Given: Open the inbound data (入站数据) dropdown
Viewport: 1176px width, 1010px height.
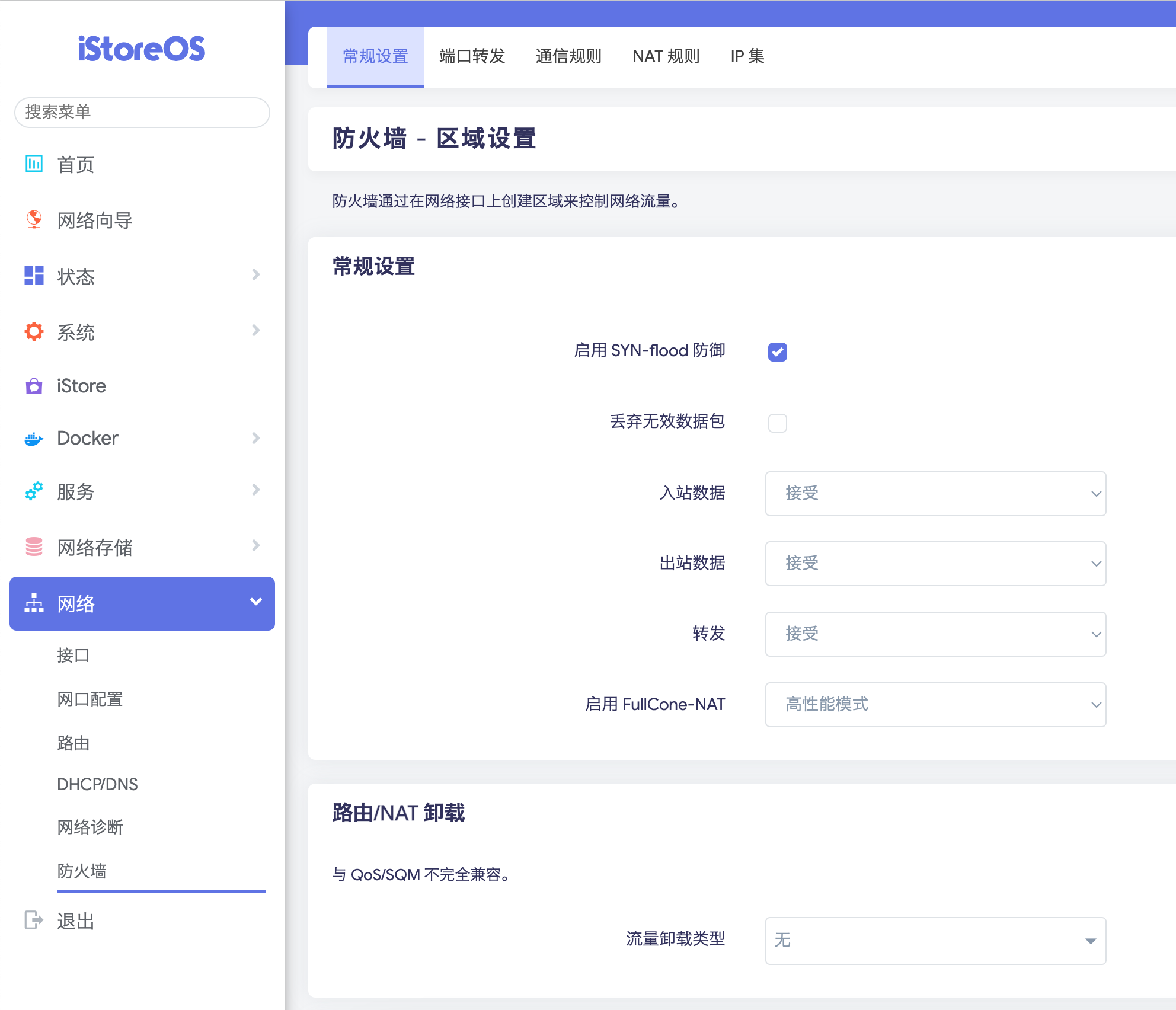Looking at the screenshot, I should click(935, 493).
